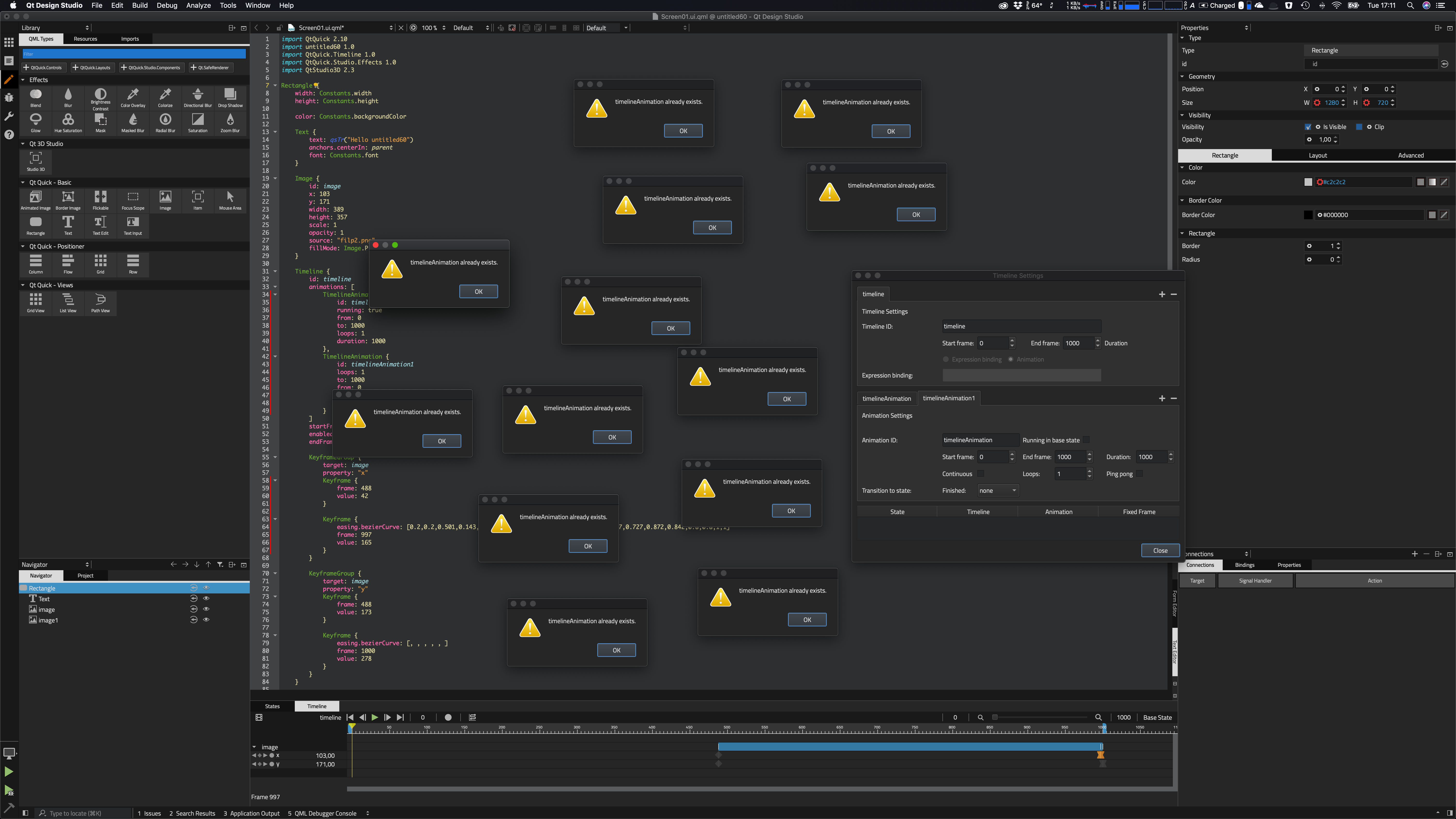Open timeline settings icon in Timeline toolbar
1456x819 pixels.
[259, 717]
